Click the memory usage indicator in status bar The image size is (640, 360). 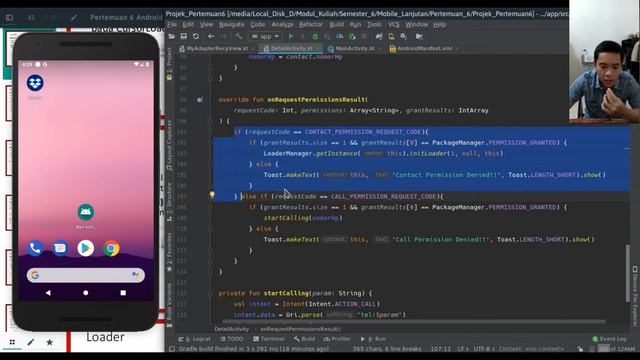[616, 349]
